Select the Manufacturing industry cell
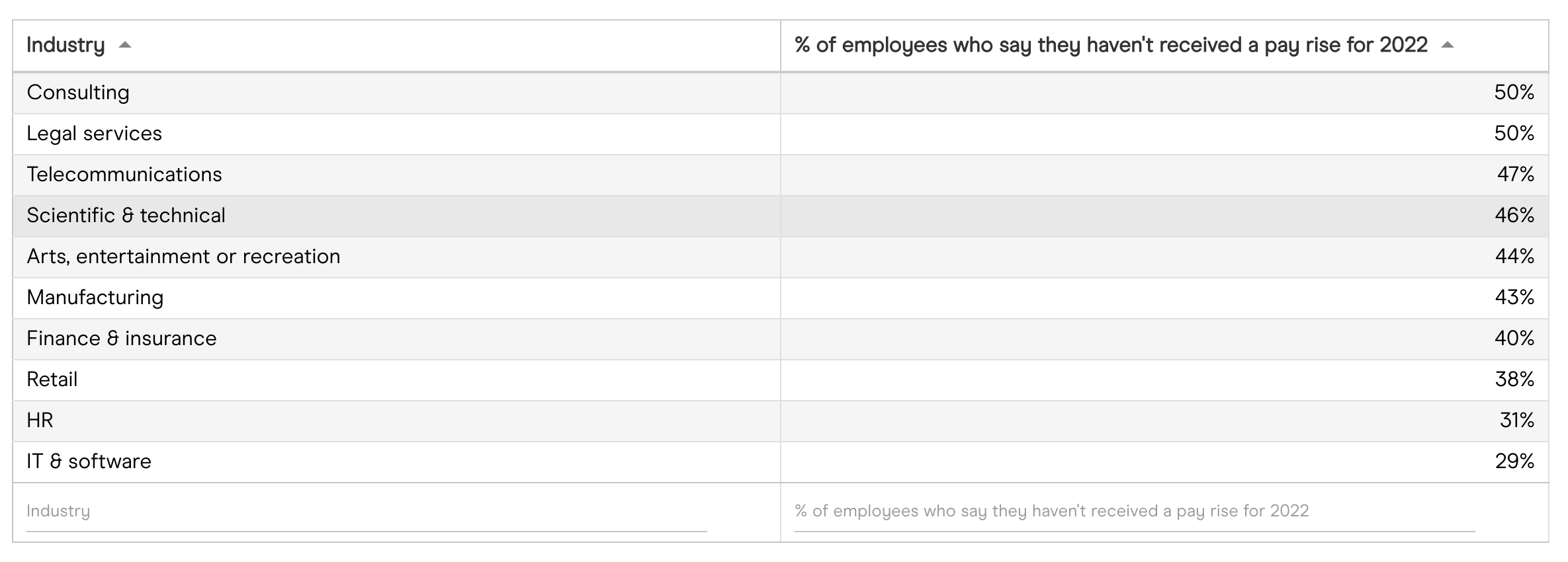1568x562 pixels. coord(95,298)
